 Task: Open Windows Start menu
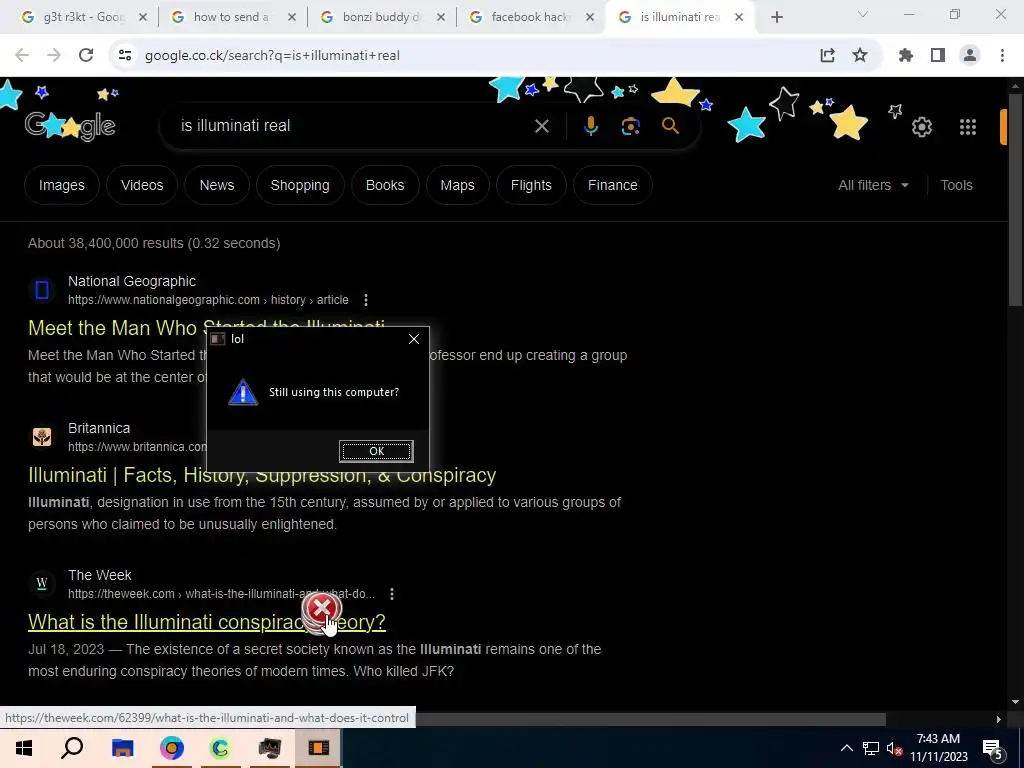coord(24,748)
